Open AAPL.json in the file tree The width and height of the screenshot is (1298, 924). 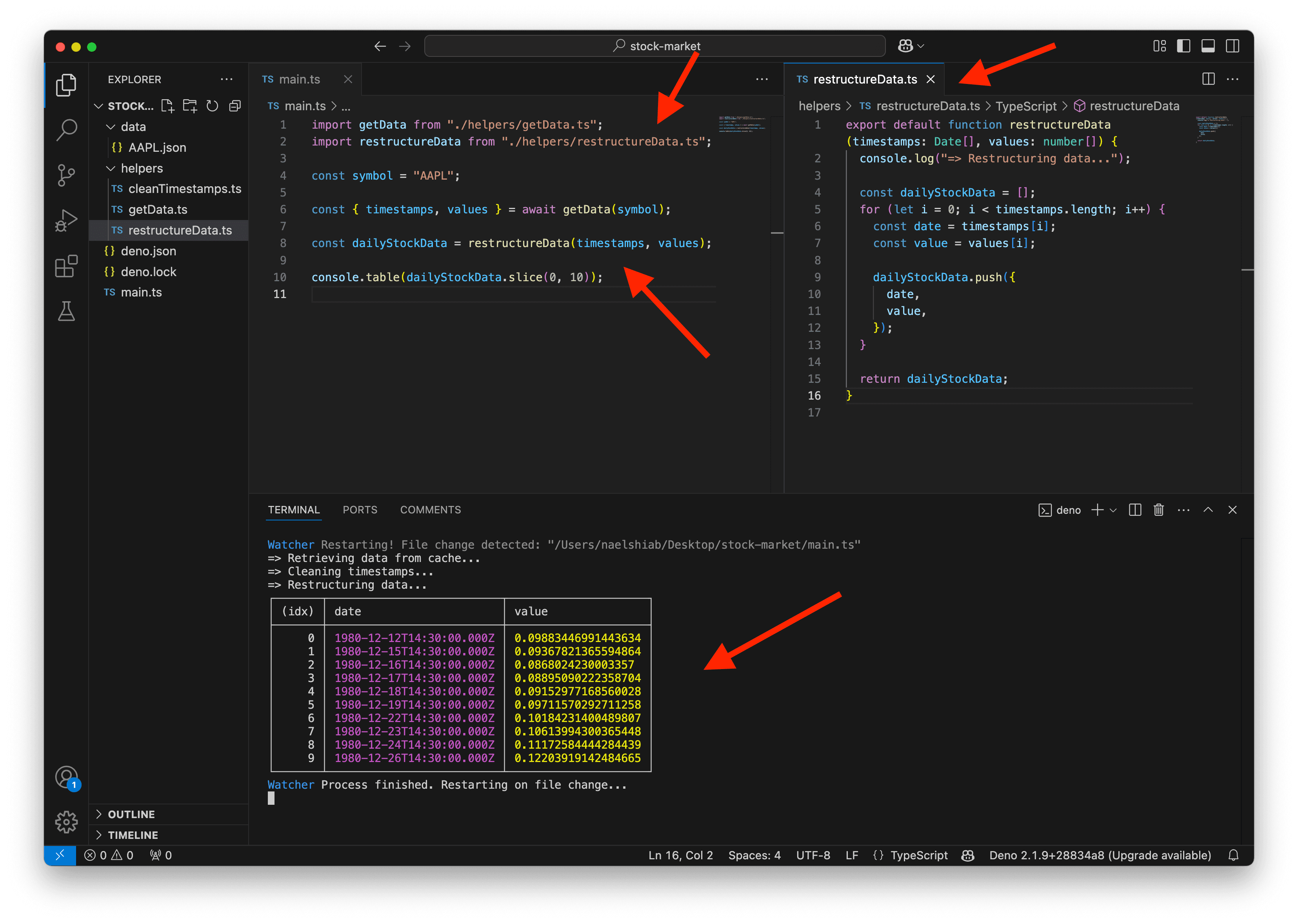[168, 148]
